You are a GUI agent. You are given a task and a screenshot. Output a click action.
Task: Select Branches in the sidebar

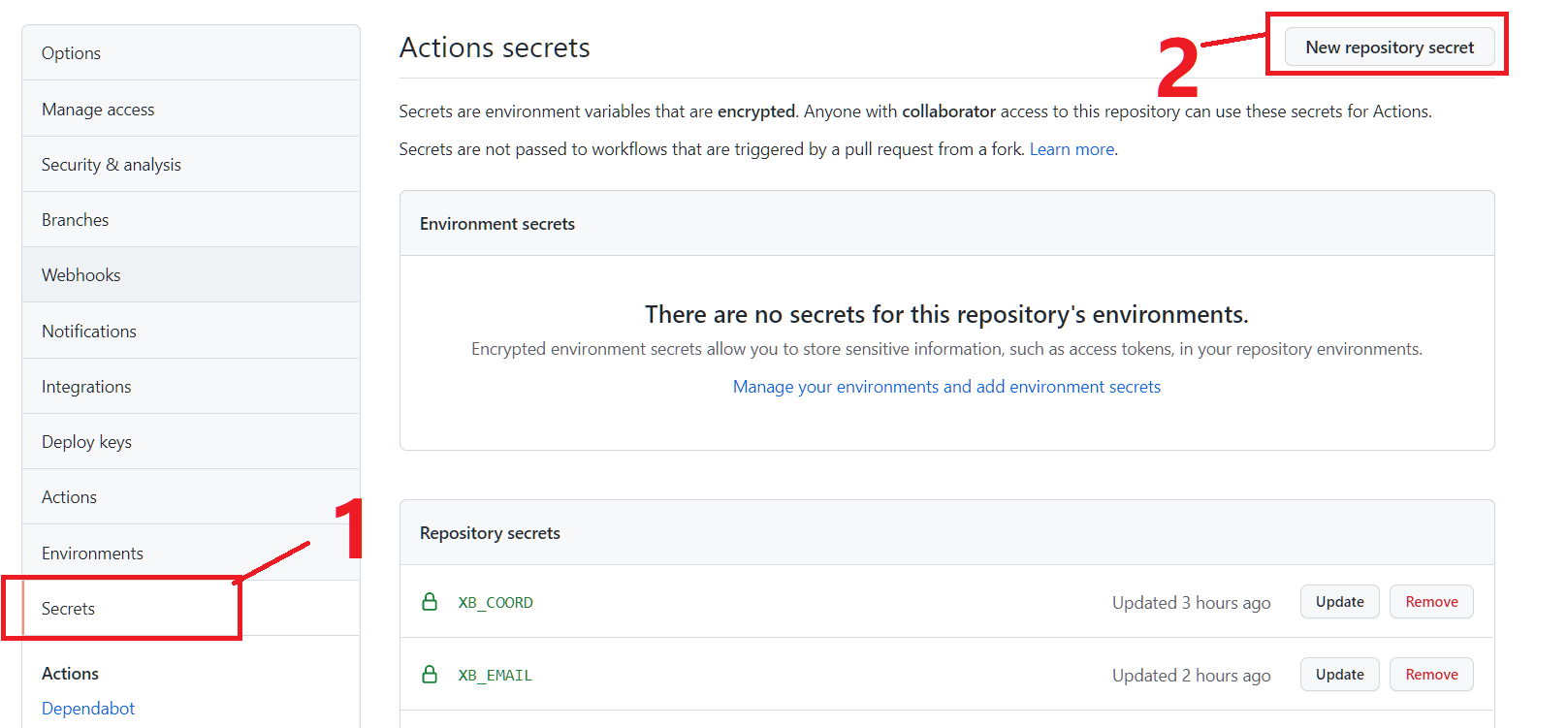76,220
